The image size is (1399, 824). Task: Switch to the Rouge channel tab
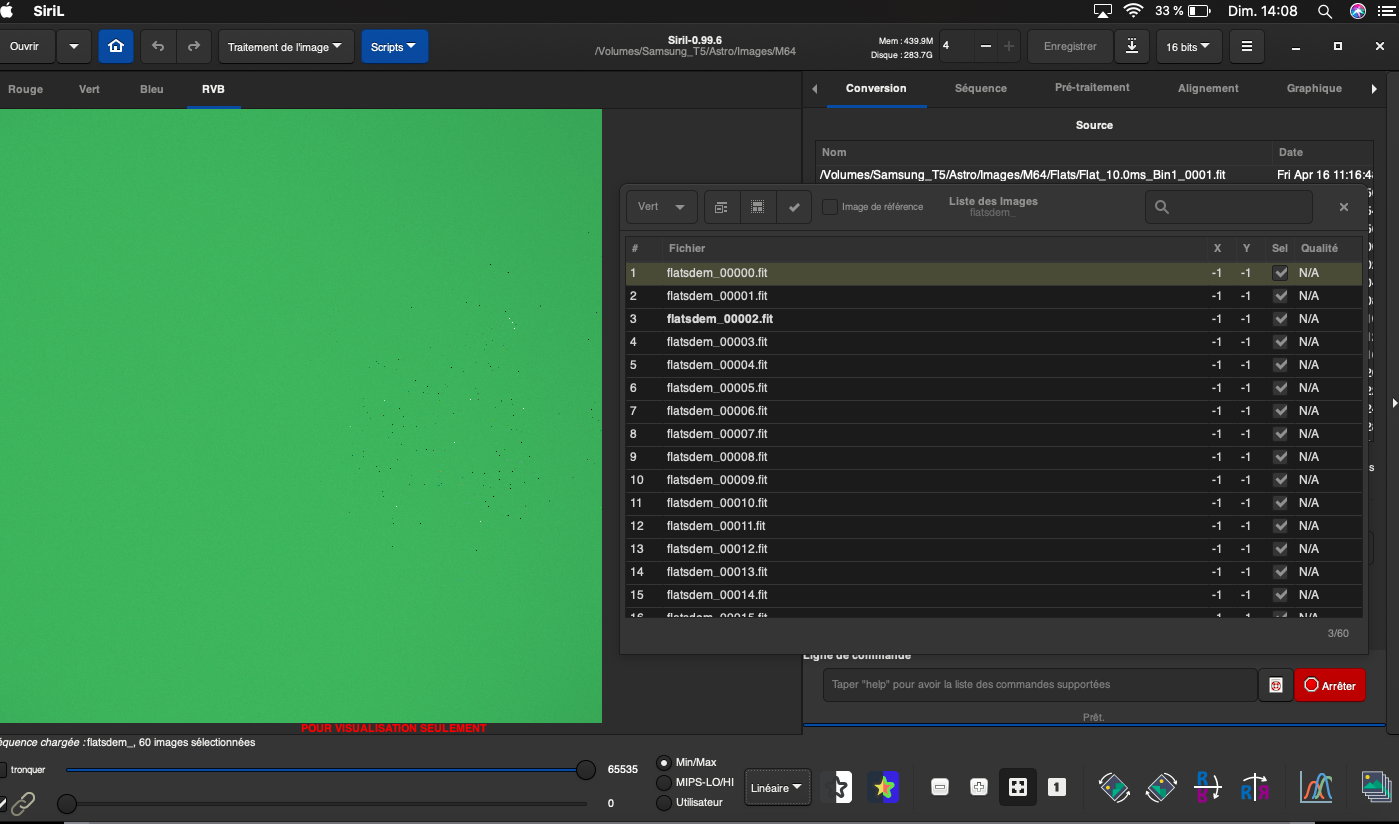tap(26, 89)
